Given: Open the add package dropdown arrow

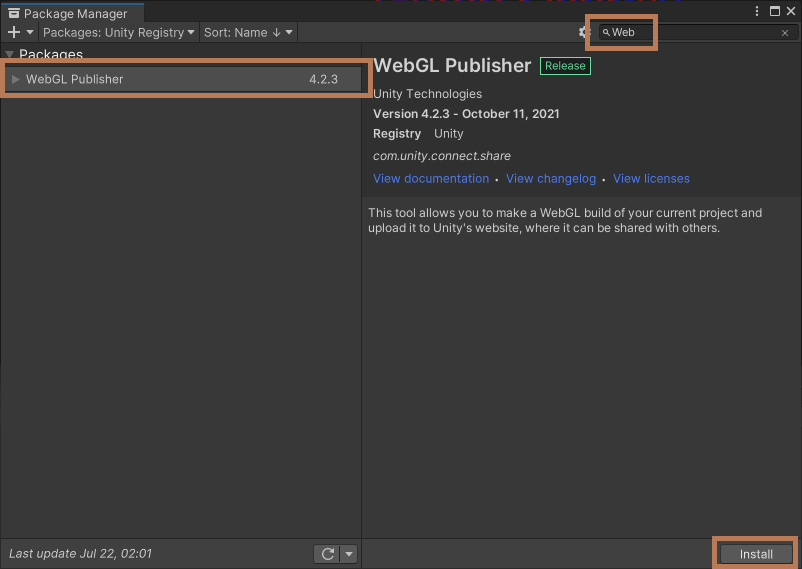Looking at the screenshot, I should (x=30, y=32).
